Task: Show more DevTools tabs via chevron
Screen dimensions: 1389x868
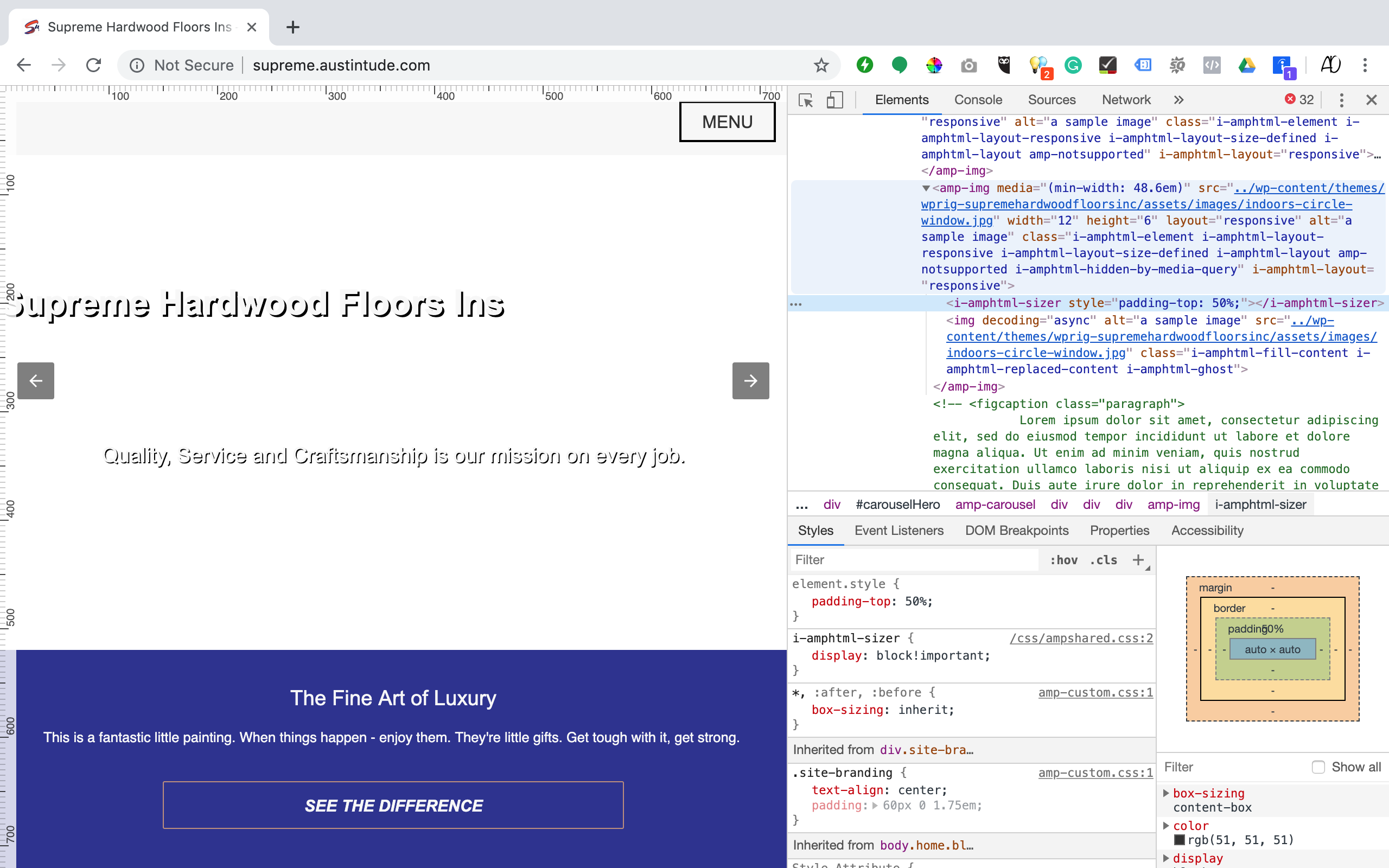Action: [1178, 100]
